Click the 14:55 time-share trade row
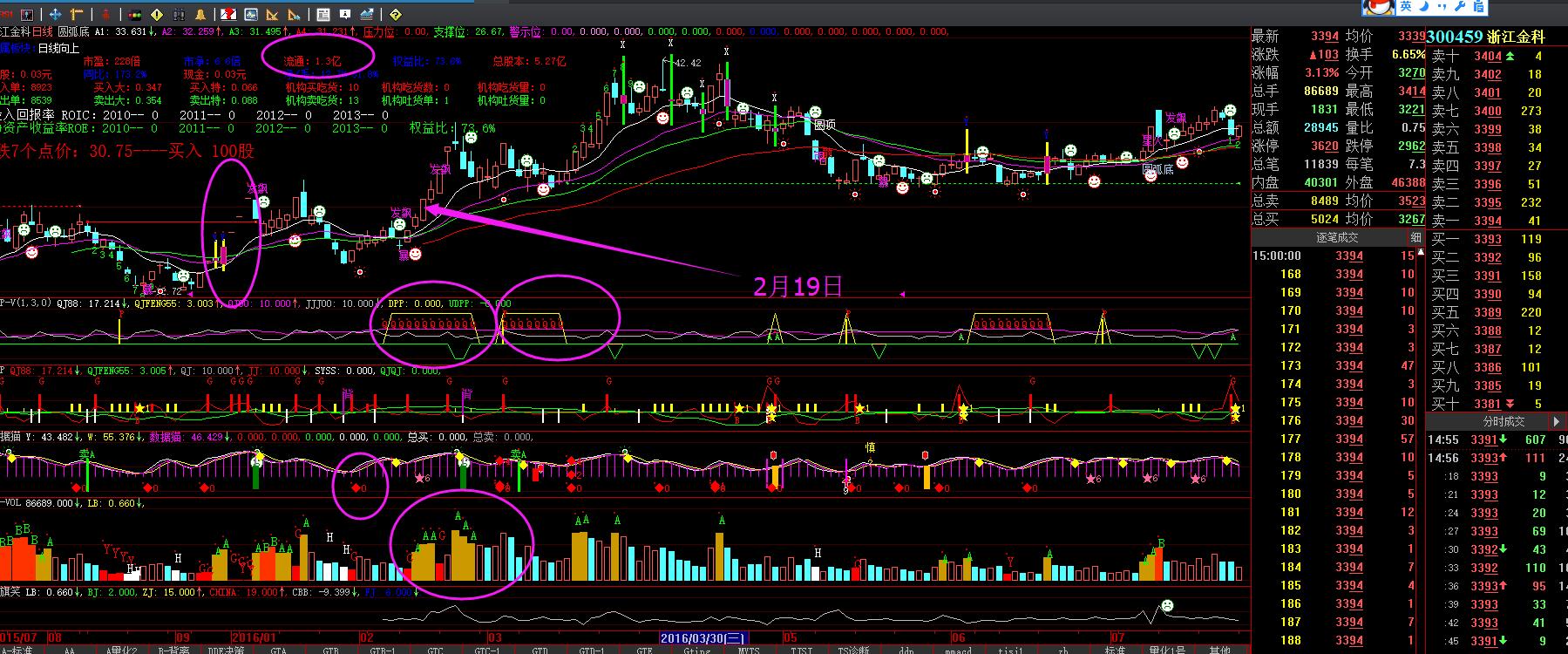This screenshot has height=654, width=1568. click(1497, 439)
